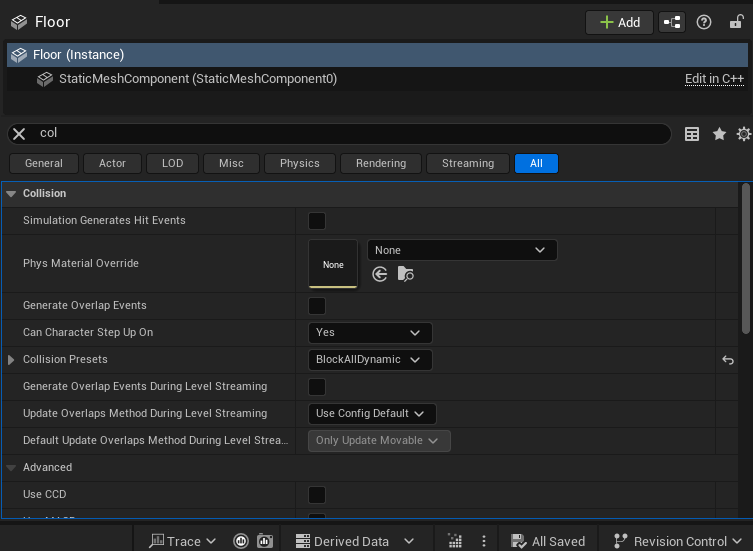Click the trace snapshot camera icon

click(x=265, y=541)
